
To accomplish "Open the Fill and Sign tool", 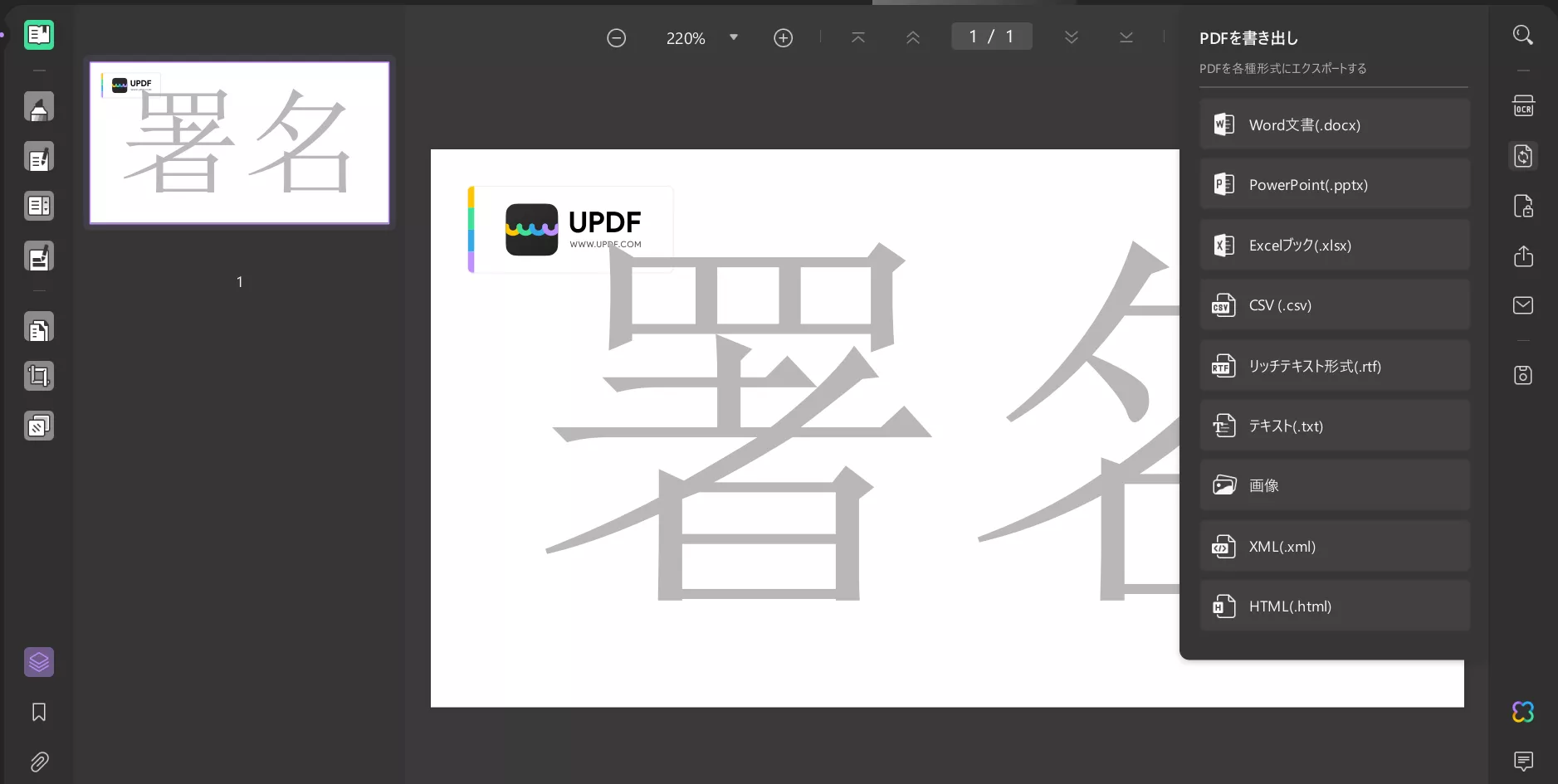I will [39, 256].
